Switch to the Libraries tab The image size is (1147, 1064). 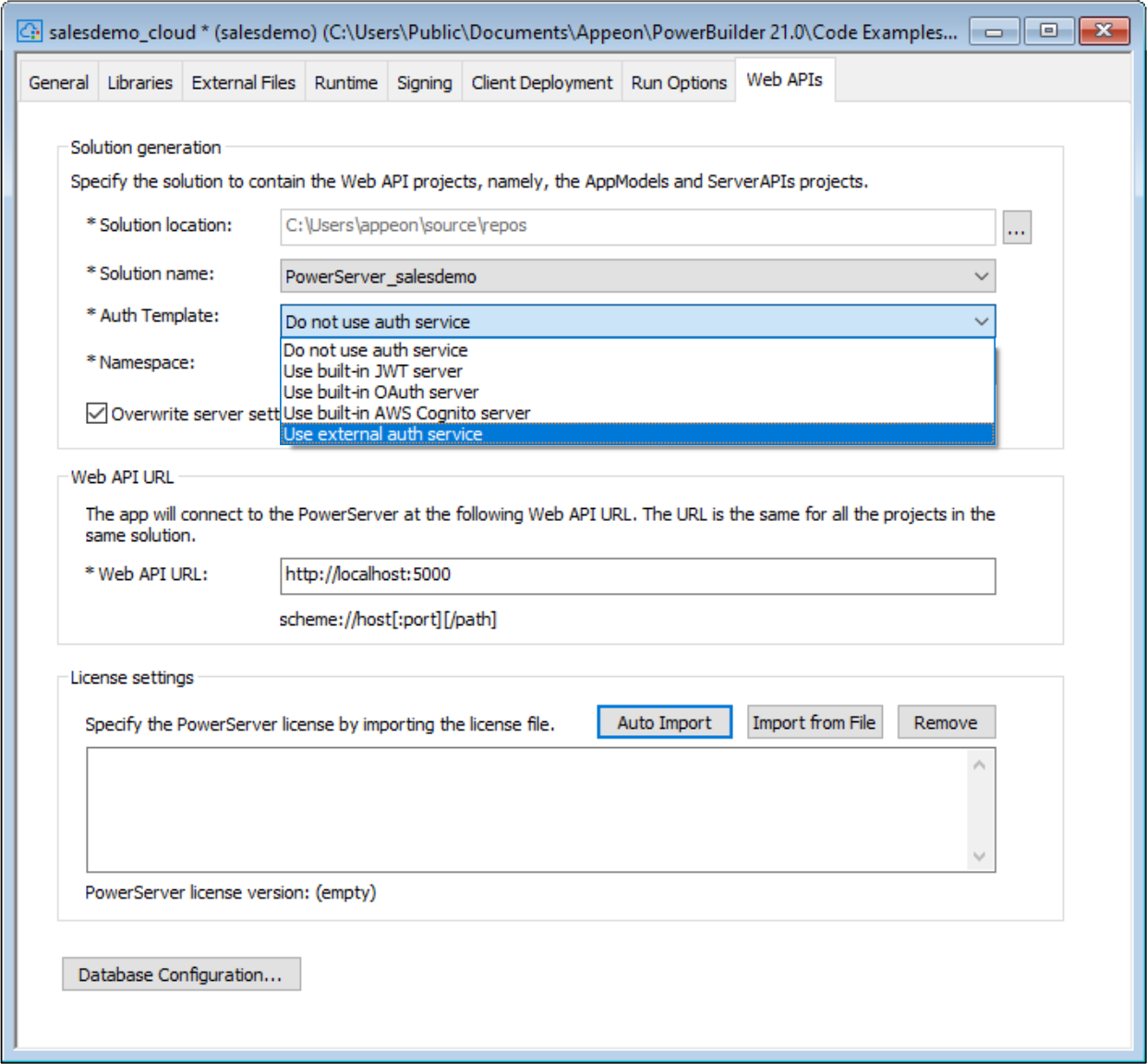(139, 83)
